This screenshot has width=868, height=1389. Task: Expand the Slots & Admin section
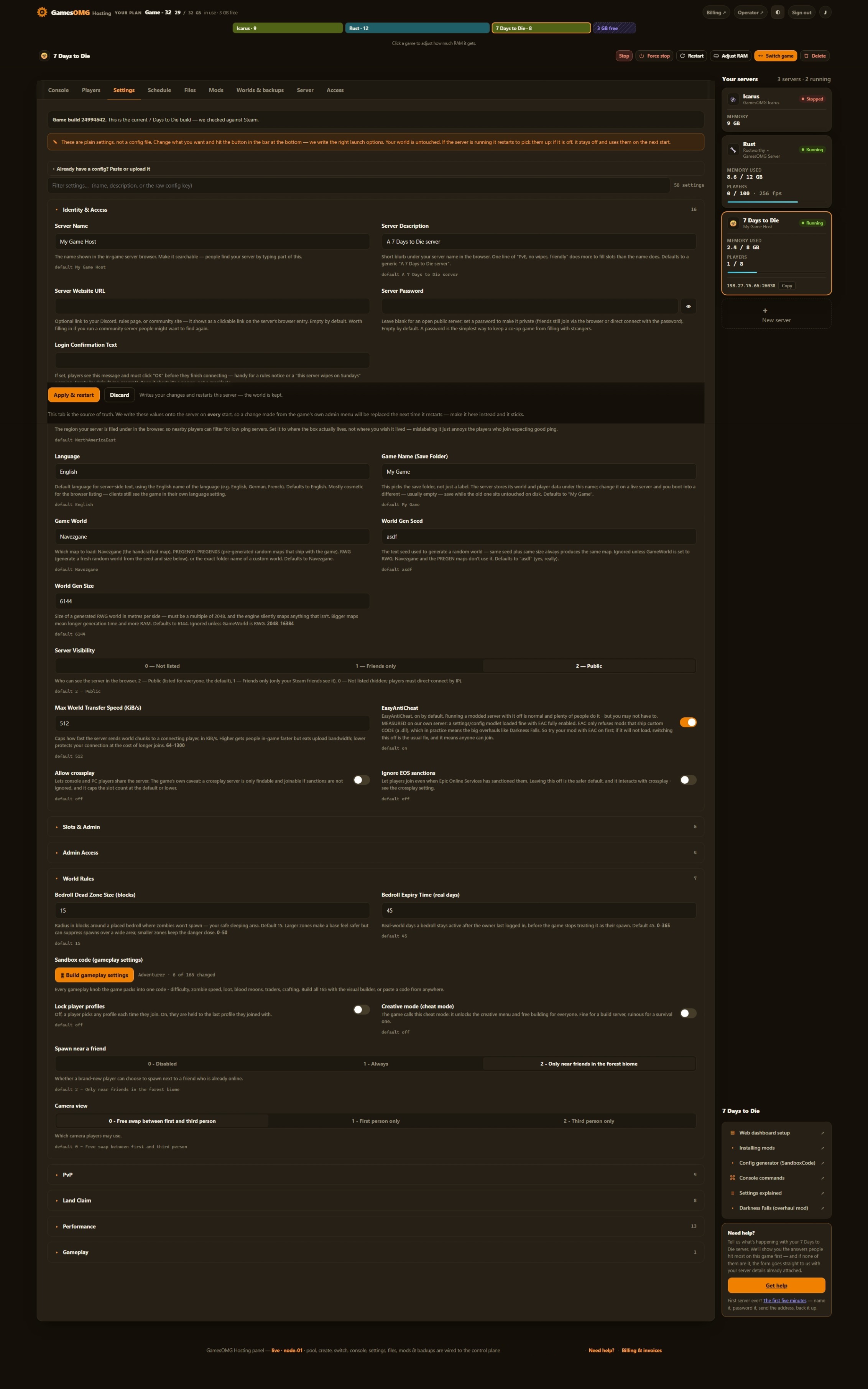coord(375,826)
